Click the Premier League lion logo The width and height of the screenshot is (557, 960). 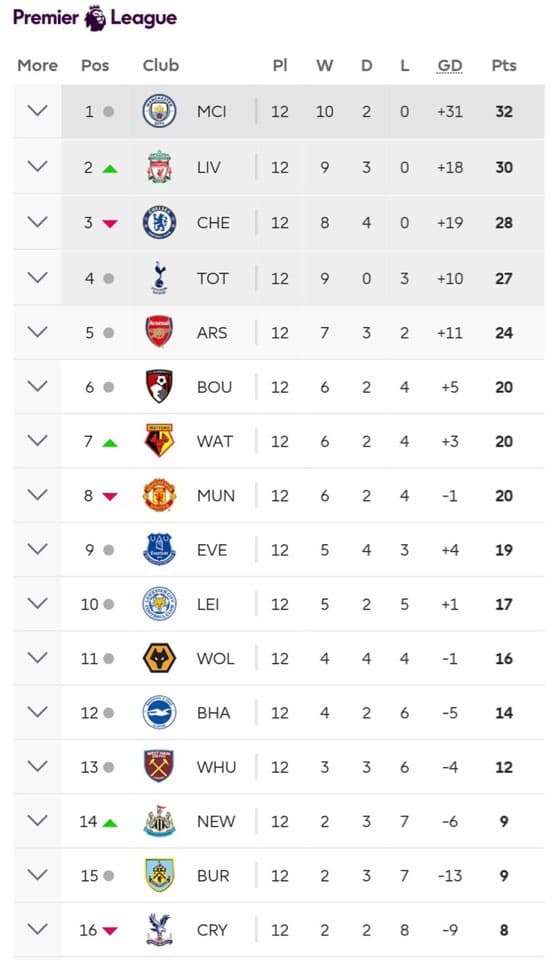click(95, 18)
